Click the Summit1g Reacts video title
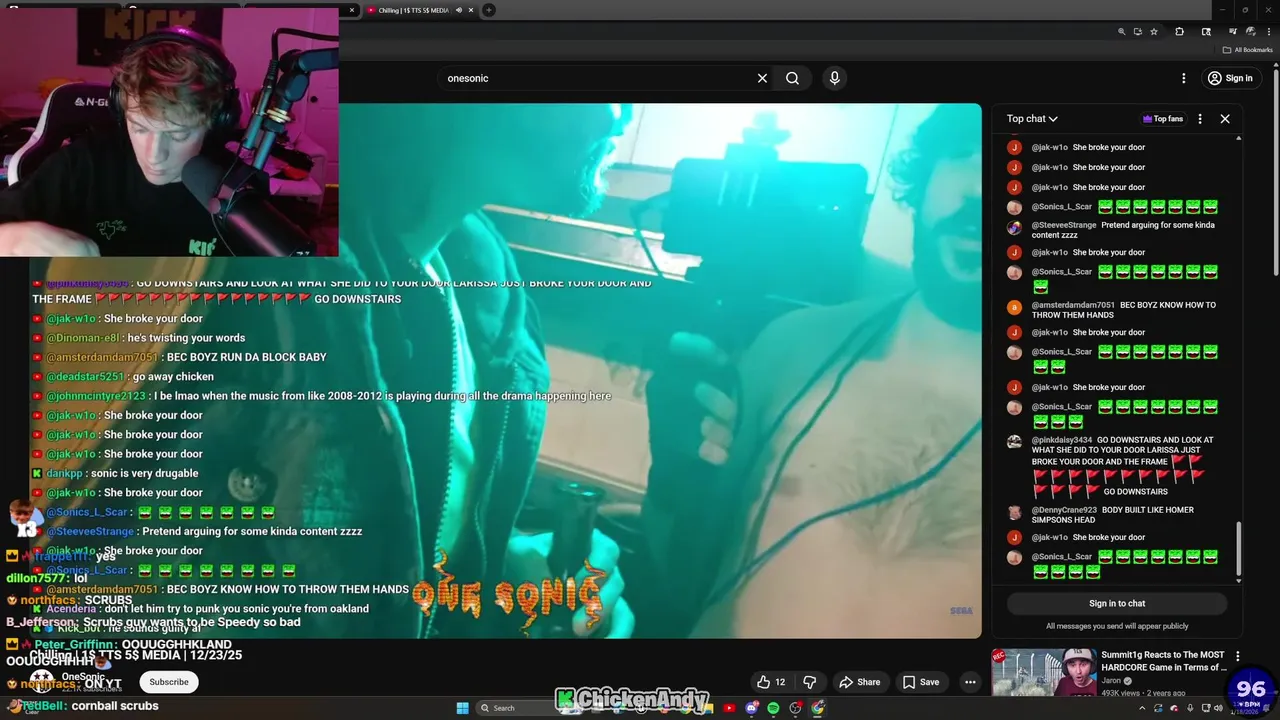The height and width of the screenshot is (720, 1280). tap(1163, 661)
